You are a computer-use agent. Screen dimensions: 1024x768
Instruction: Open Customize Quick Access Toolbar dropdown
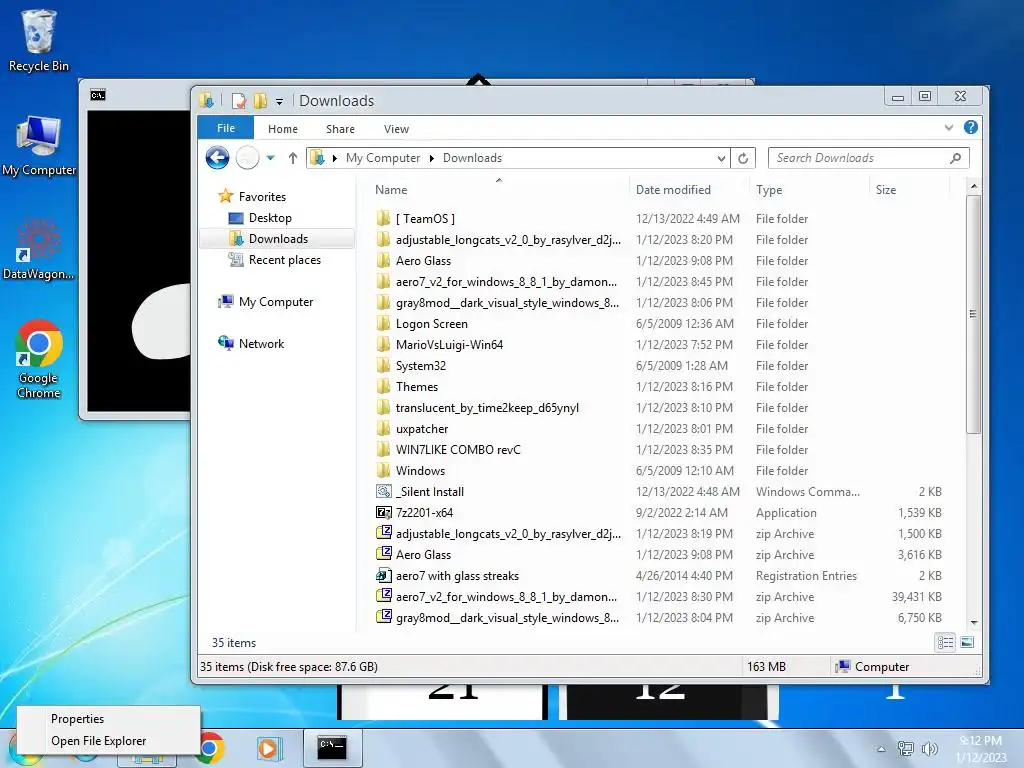click(x=279, y=101)
